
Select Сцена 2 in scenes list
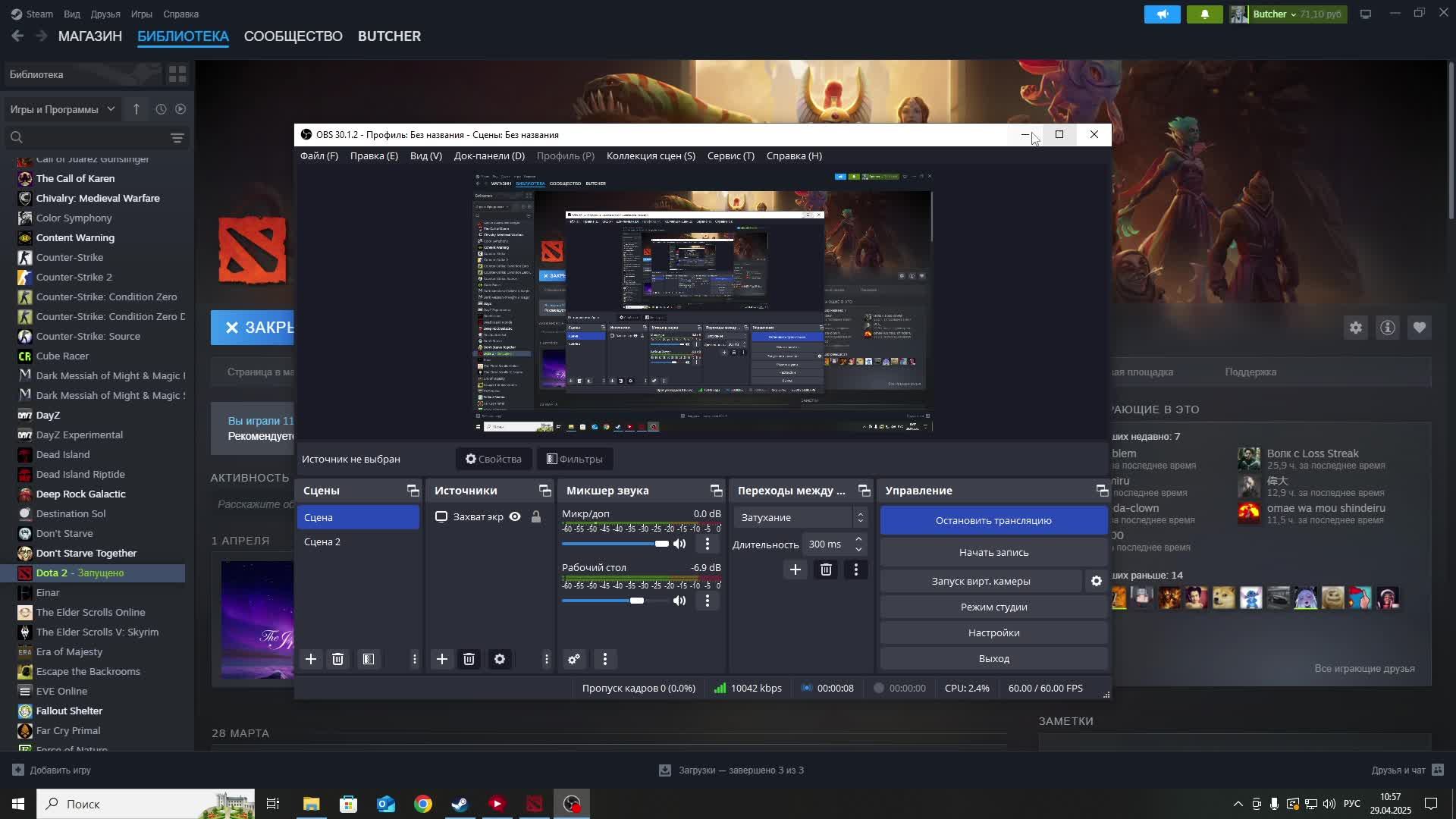point(322,541)
